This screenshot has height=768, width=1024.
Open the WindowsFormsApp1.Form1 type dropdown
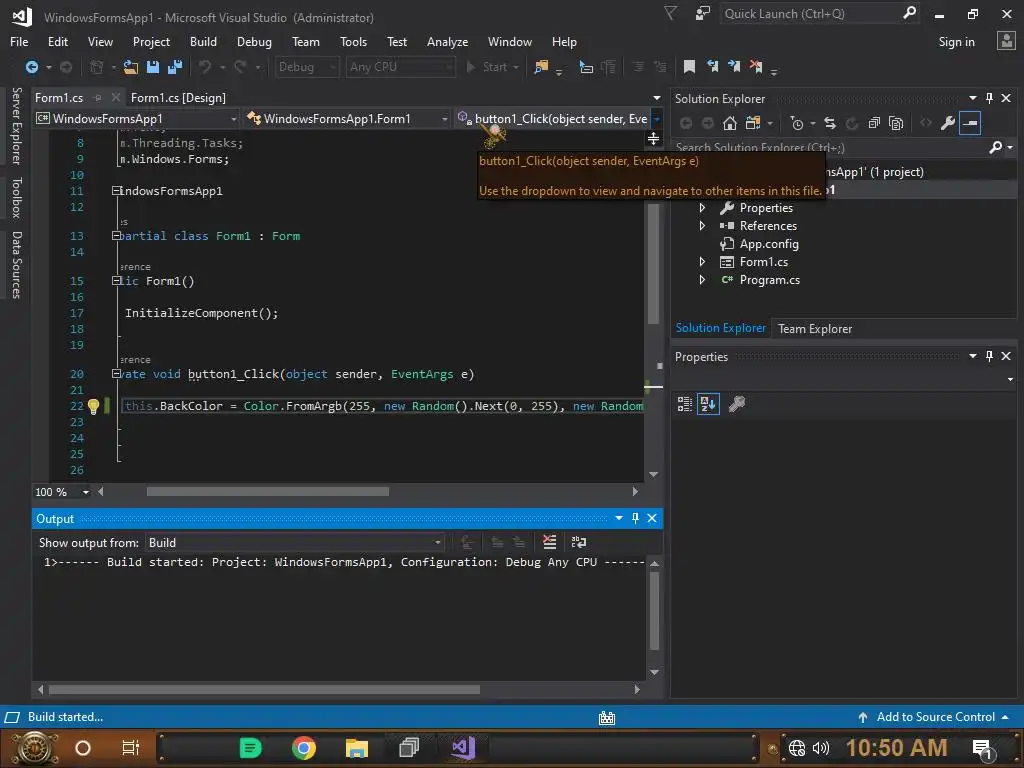(347, 118)
